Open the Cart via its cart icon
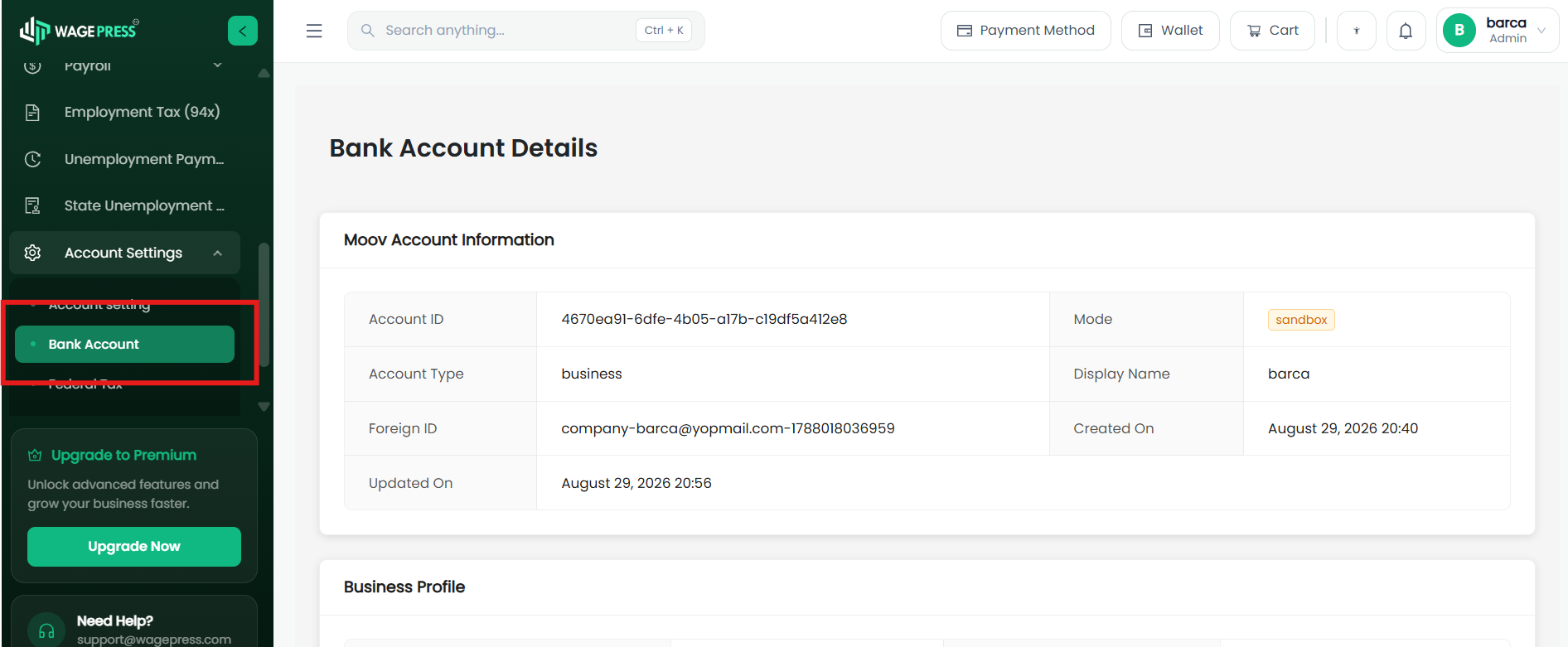Viewport: 1568px width, 647px height. (1254, 31)
